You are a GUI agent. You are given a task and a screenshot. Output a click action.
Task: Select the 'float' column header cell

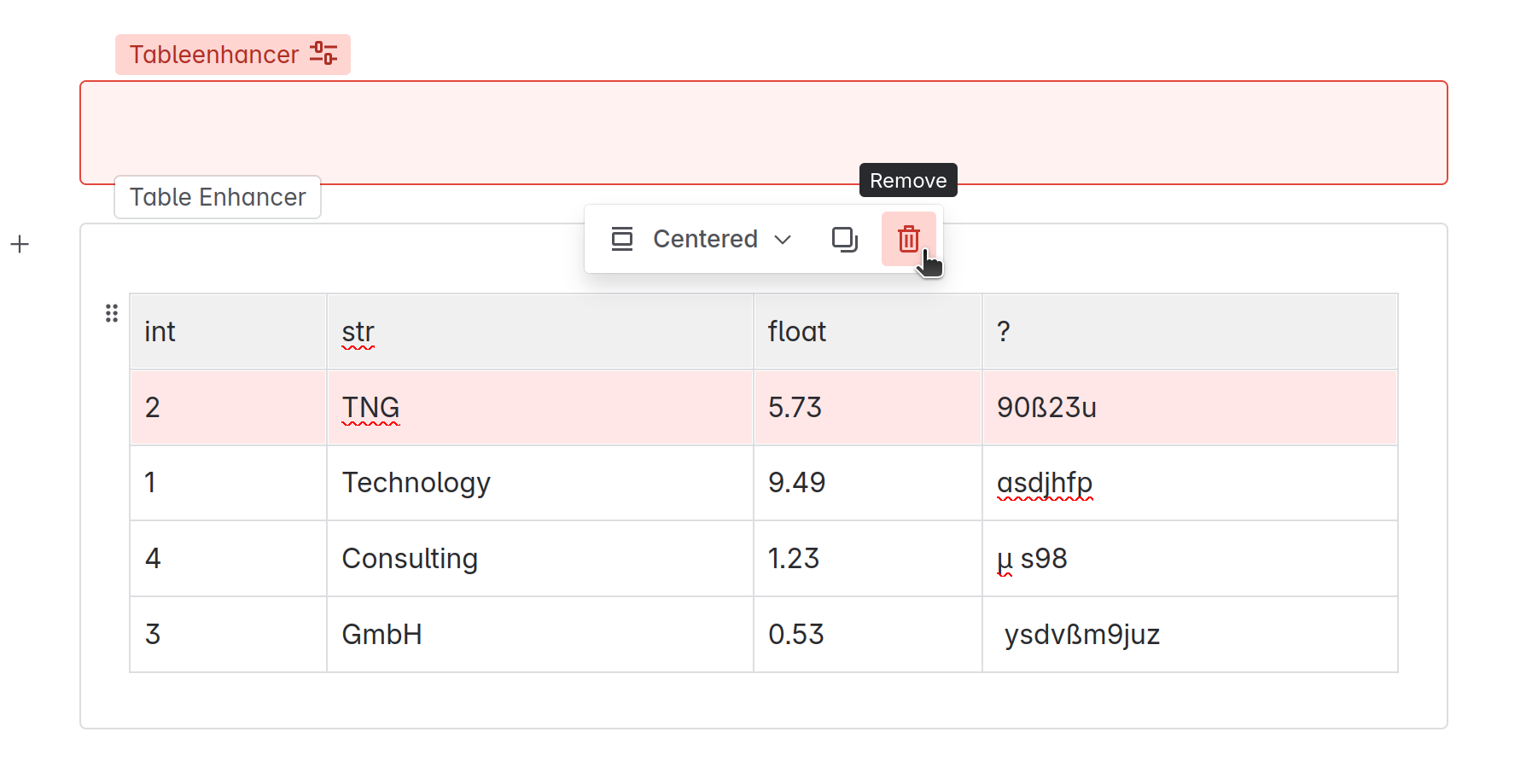point(867,331)
